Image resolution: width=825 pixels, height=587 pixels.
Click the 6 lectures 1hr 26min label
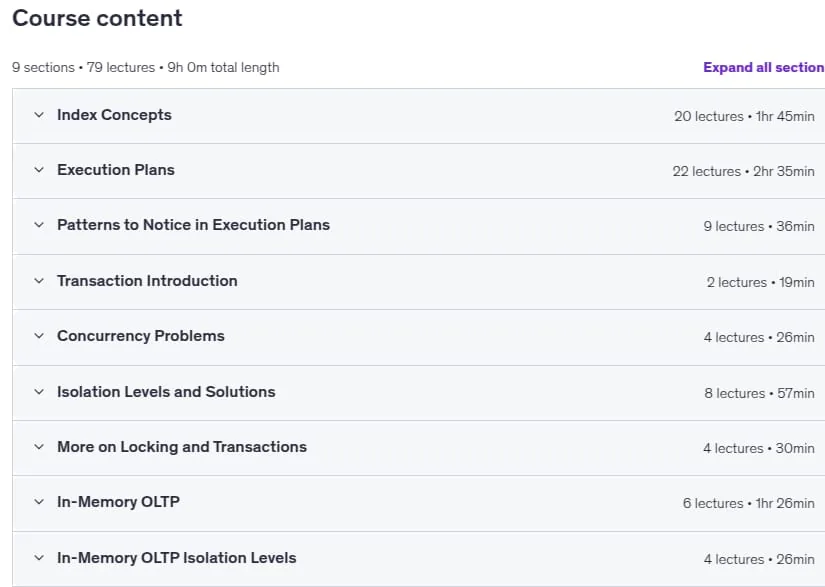(748, 503)
